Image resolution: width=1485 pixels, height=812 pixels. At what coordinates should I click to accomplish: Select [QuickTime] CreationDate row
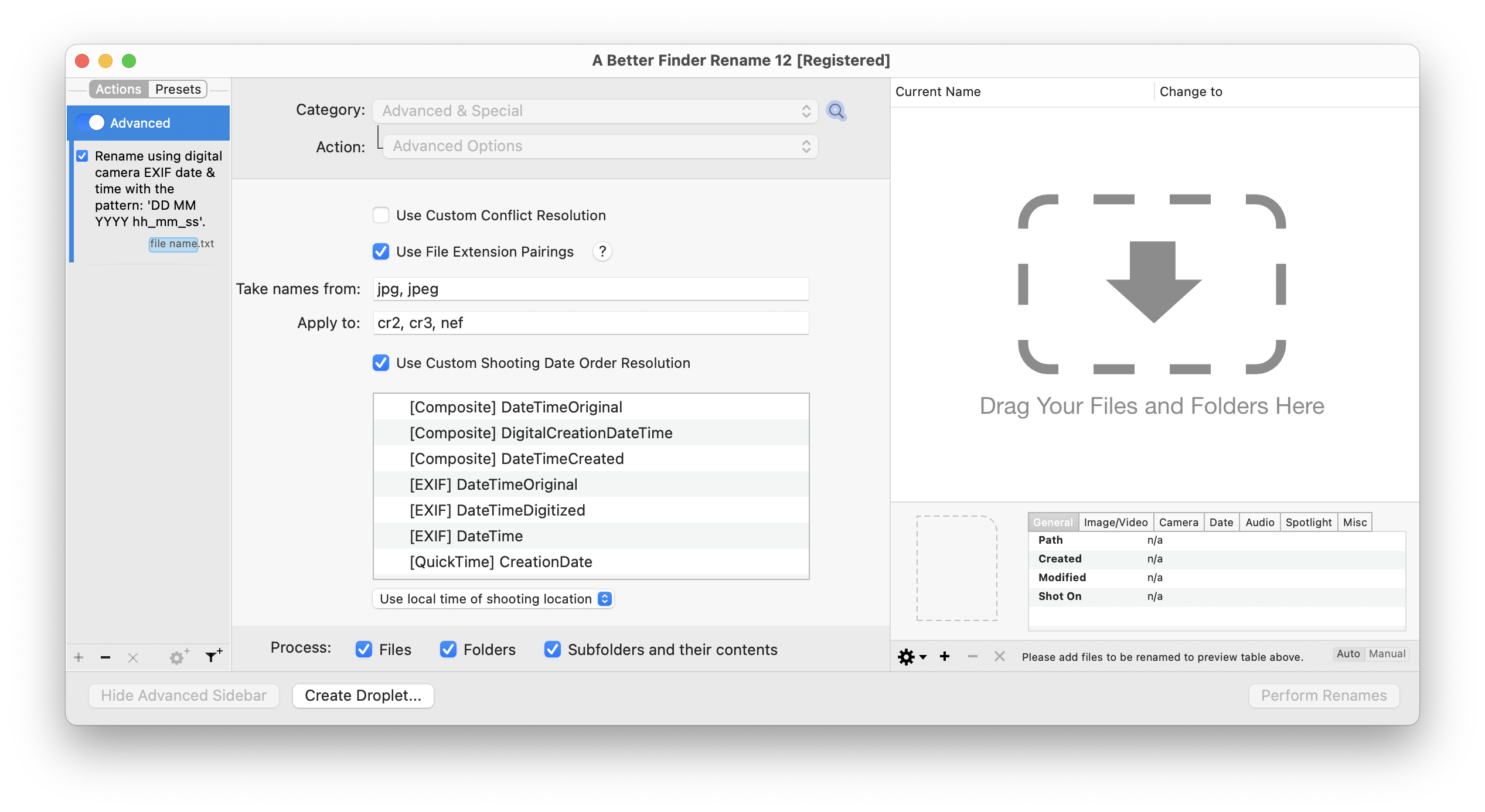[591, 562]
